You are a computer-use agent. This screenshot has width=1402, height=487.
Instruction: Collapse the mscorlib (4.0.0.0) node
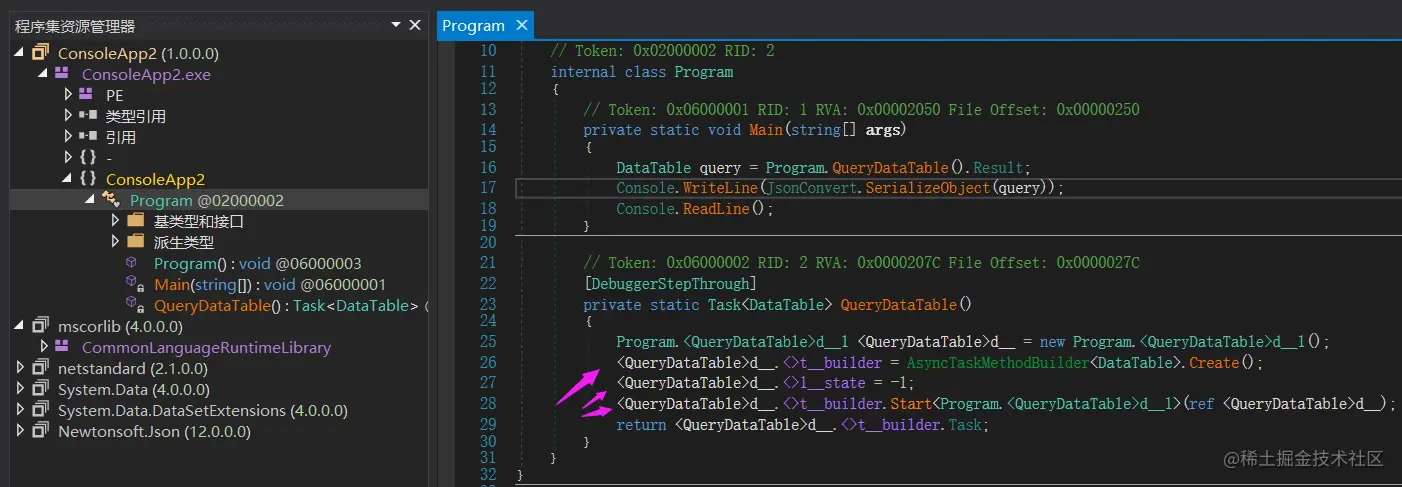pyautogui.click(x=21, y=326)
